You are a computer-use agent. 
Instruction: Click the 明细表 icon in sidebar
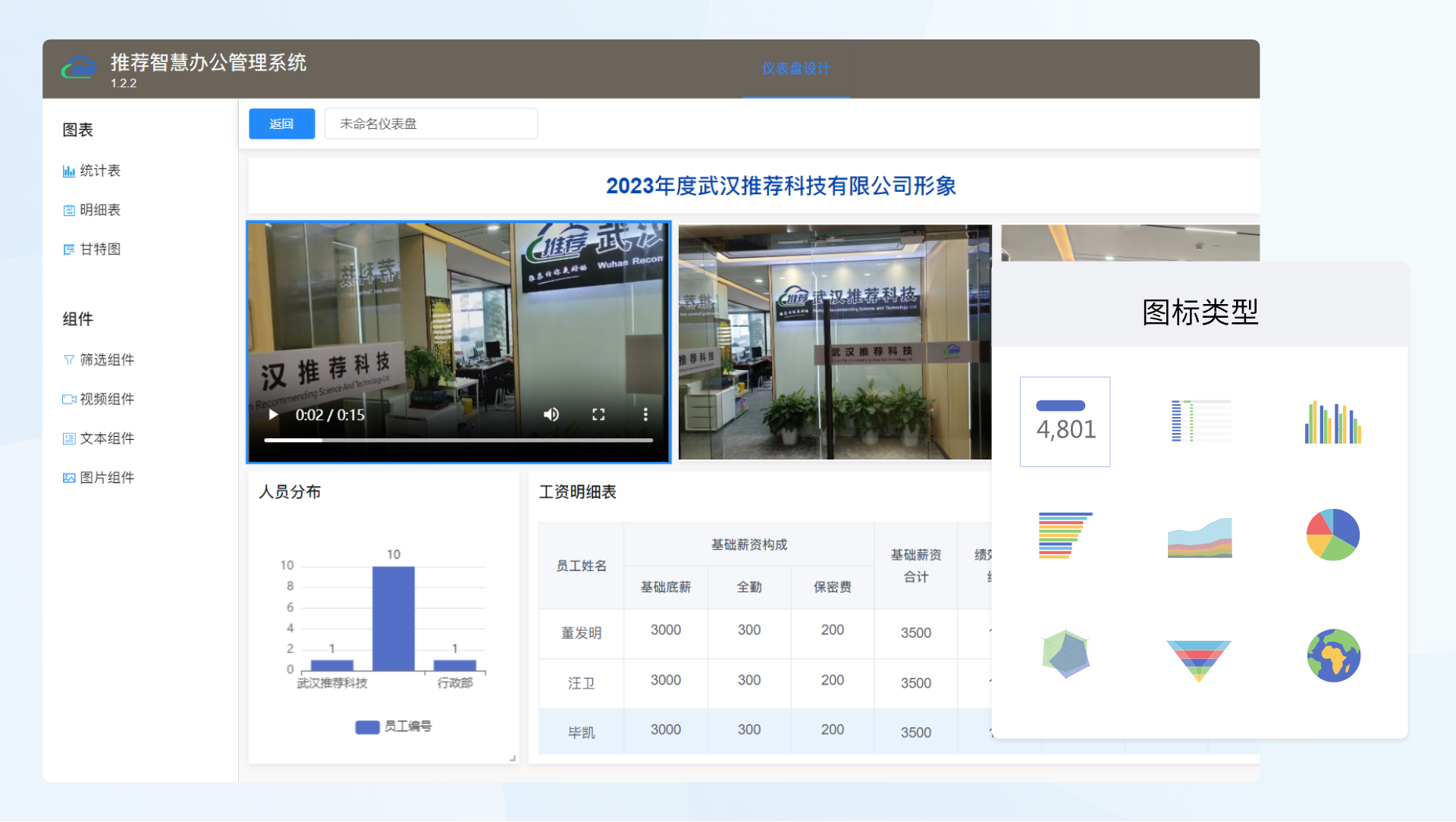(69, 211)
